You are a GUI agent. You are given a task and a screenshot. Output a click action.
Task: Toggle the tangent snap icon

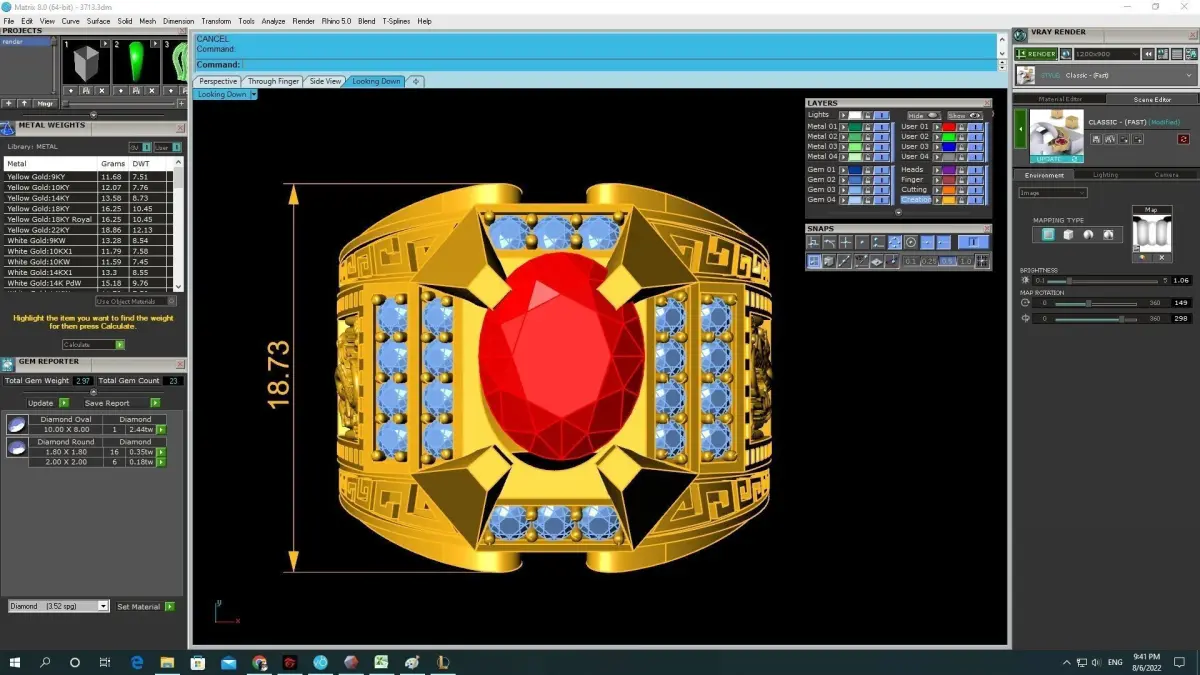pos(829,242)
